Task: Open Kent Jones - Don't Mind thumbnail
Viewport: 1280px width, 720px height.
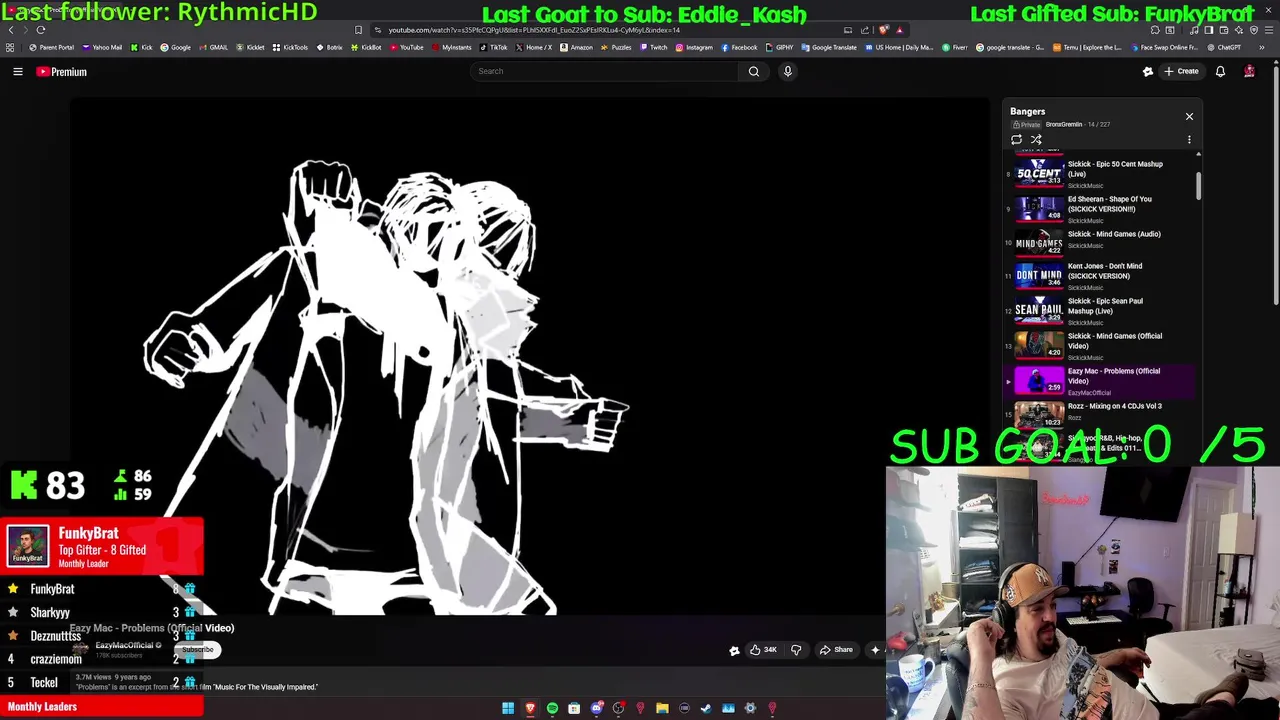Action: pyautogui.click(x=1039, y=275)
